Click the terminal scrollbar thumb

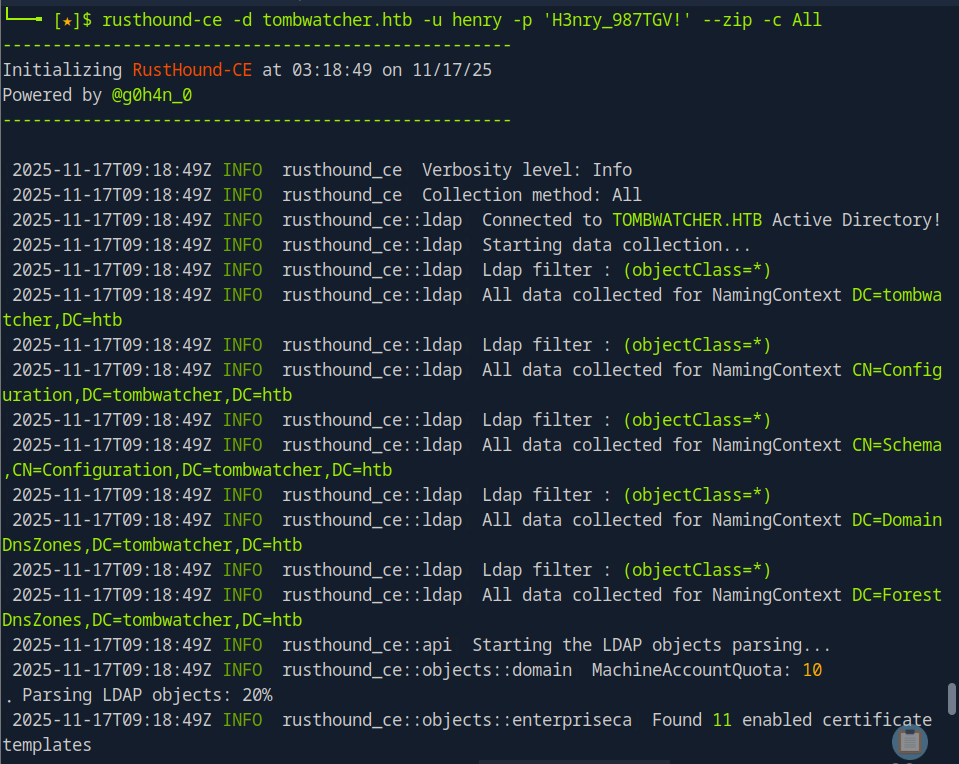(x=951, y=698)
